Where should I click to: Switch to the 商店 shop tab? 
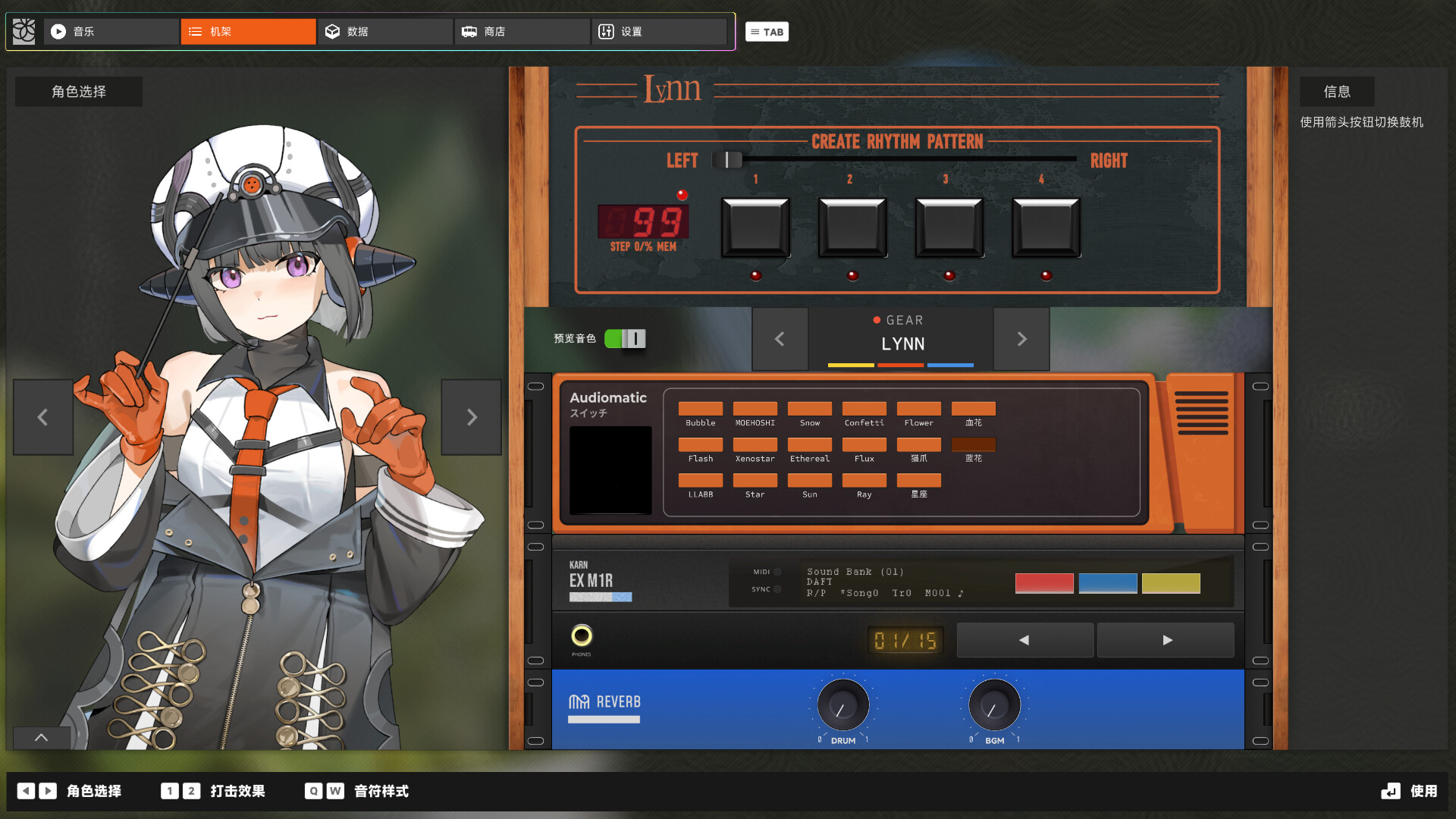(x=522, y=31)
